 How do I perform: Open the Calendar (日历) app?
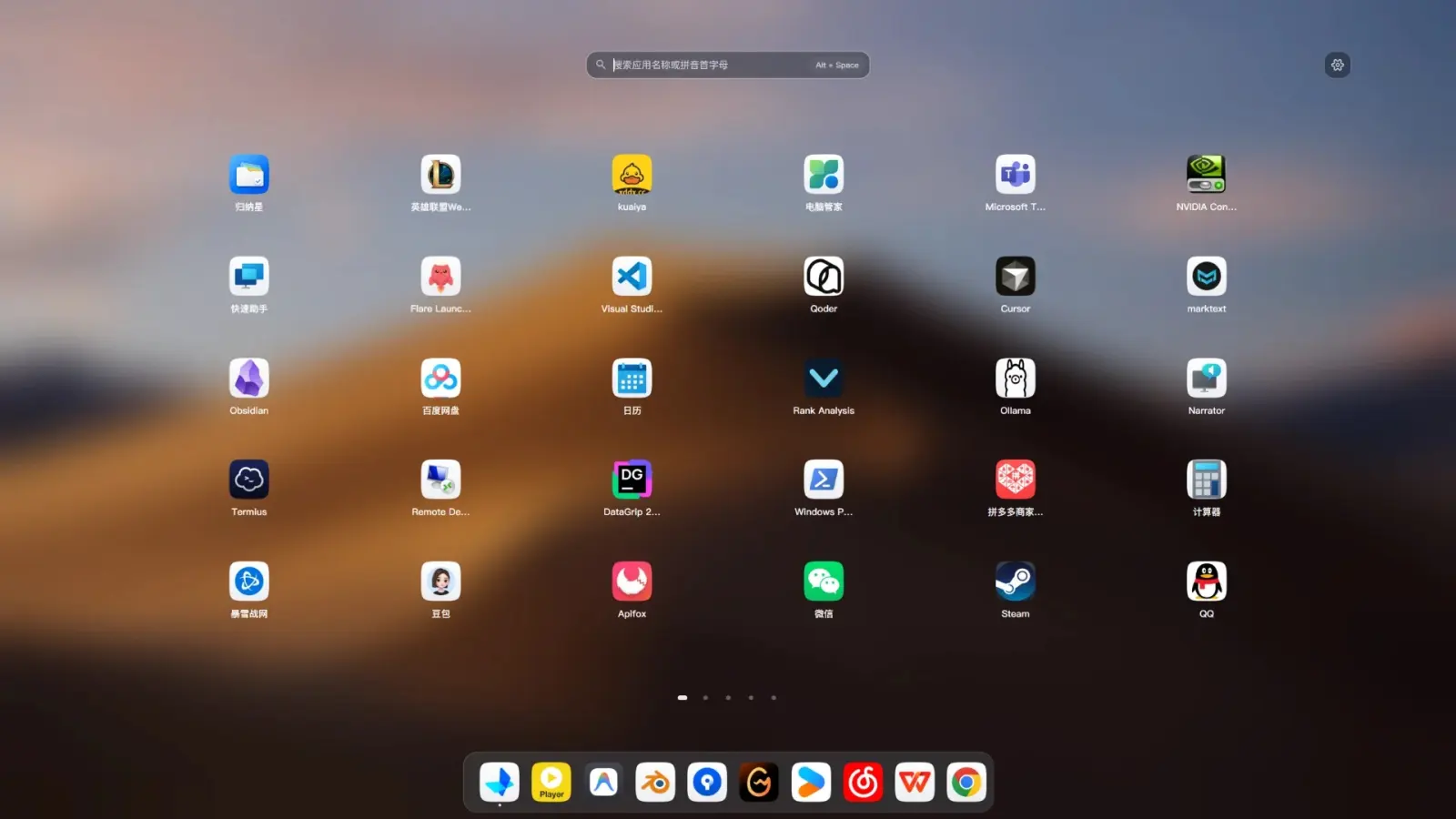[632, 379]
